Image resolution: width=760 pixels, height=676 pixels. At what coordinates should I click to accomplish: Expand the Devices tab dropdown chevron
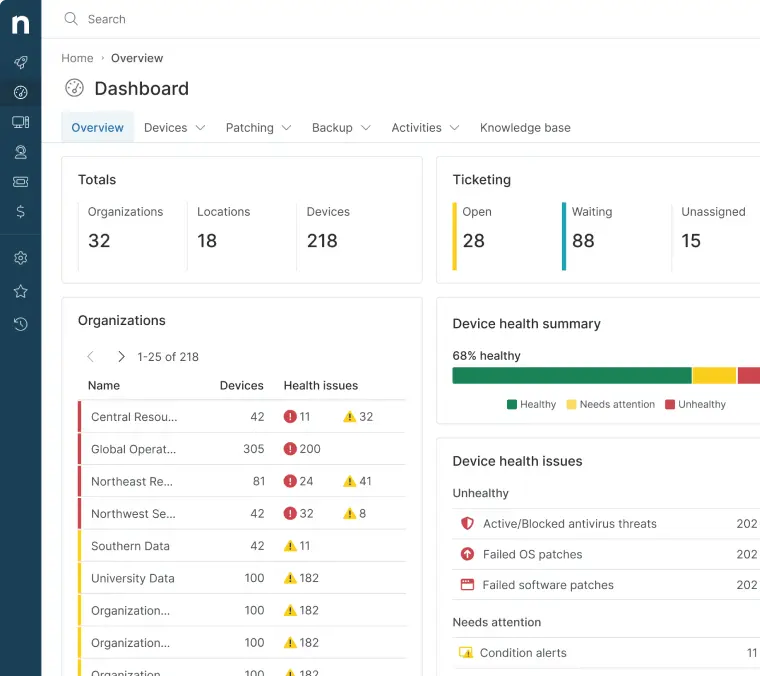tap(200, 127)
